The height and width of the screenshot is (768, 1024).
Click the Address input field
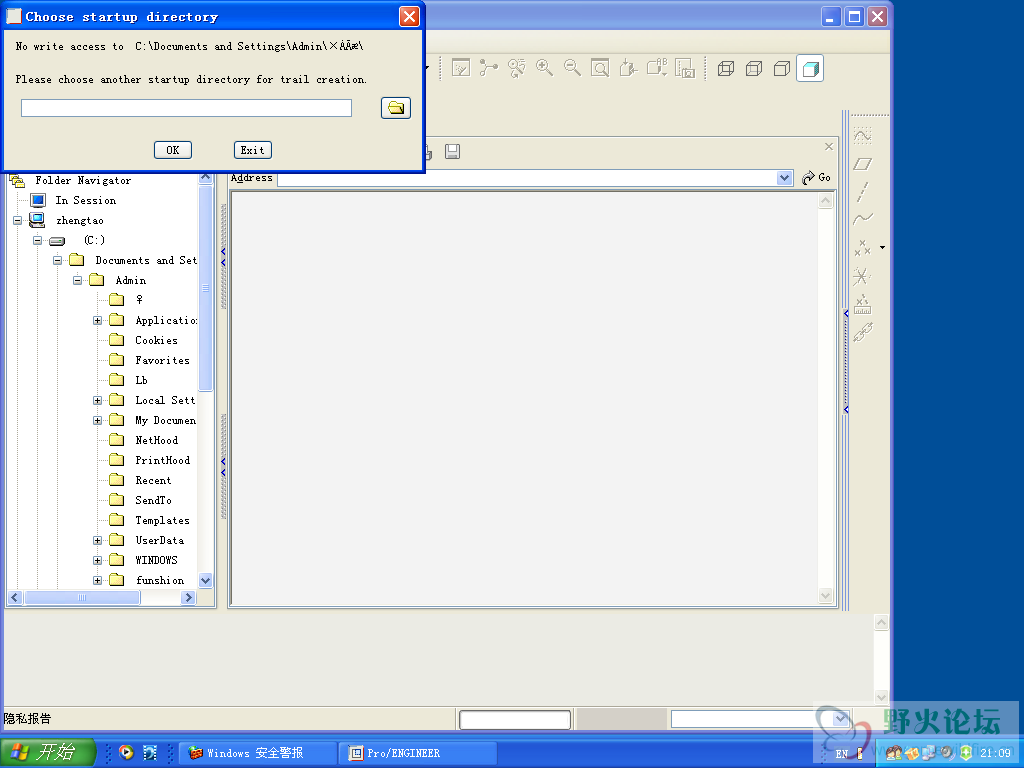coord(527,178)
